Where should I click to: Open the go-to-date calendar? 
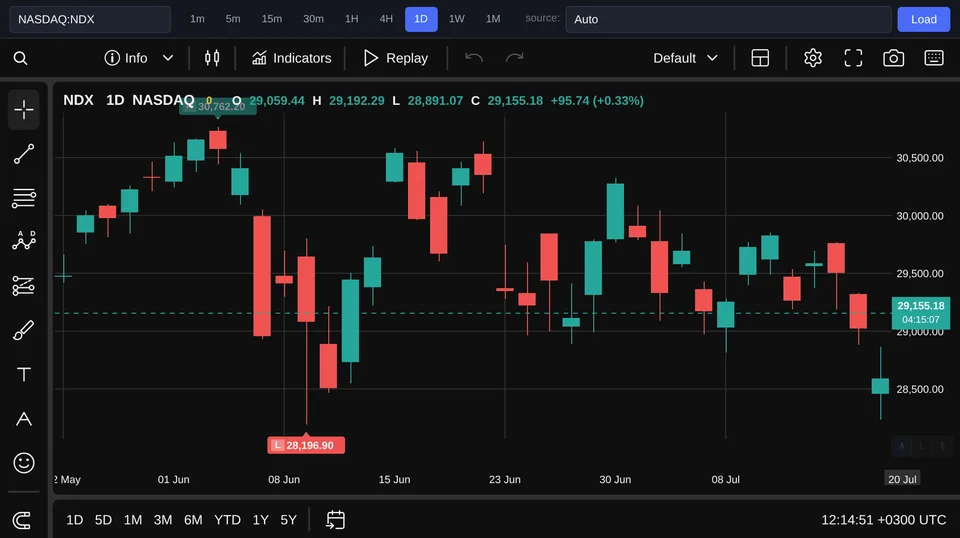(336, 520)
